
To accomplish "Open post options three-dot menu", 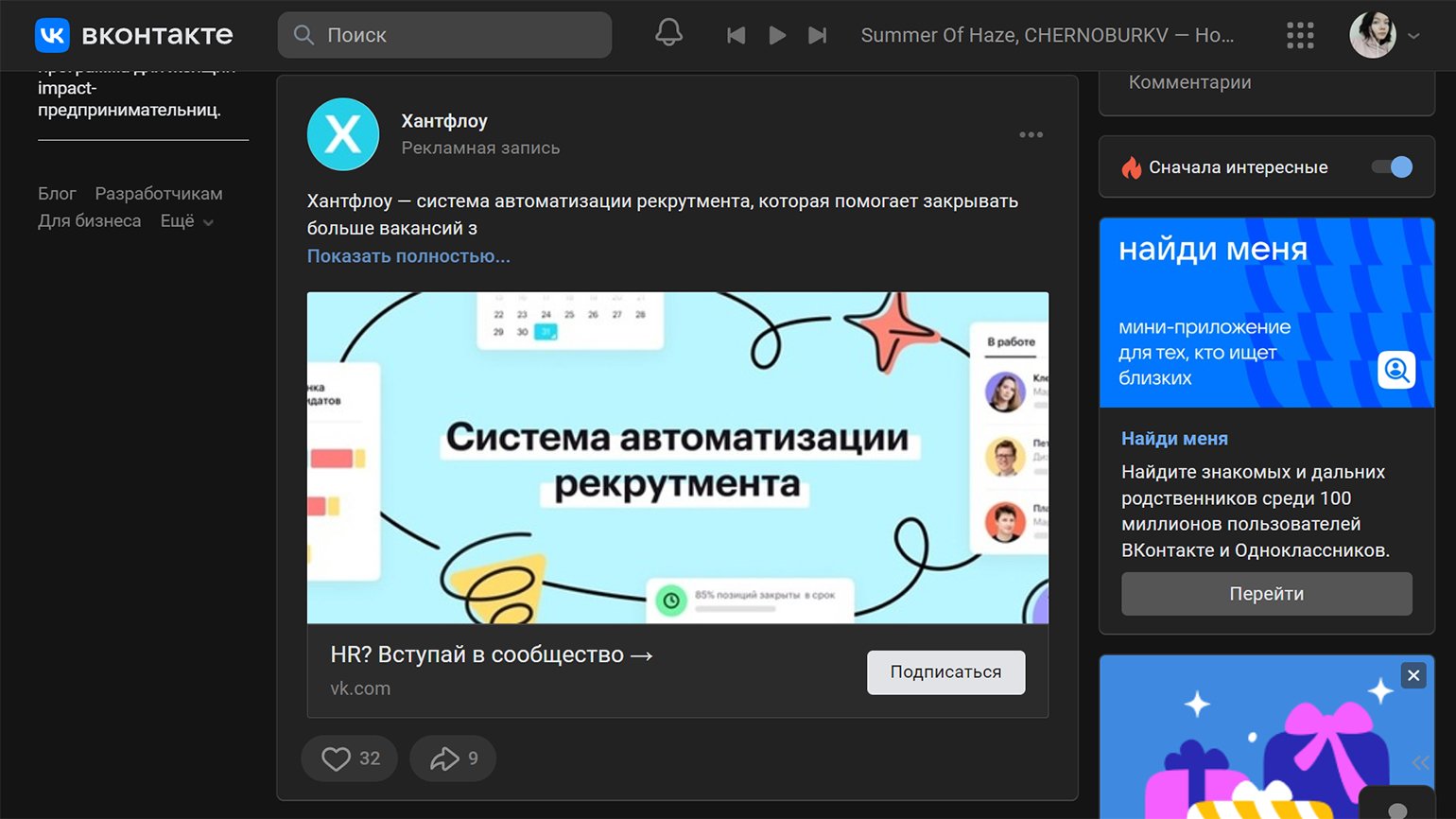I will (1031, 134).
